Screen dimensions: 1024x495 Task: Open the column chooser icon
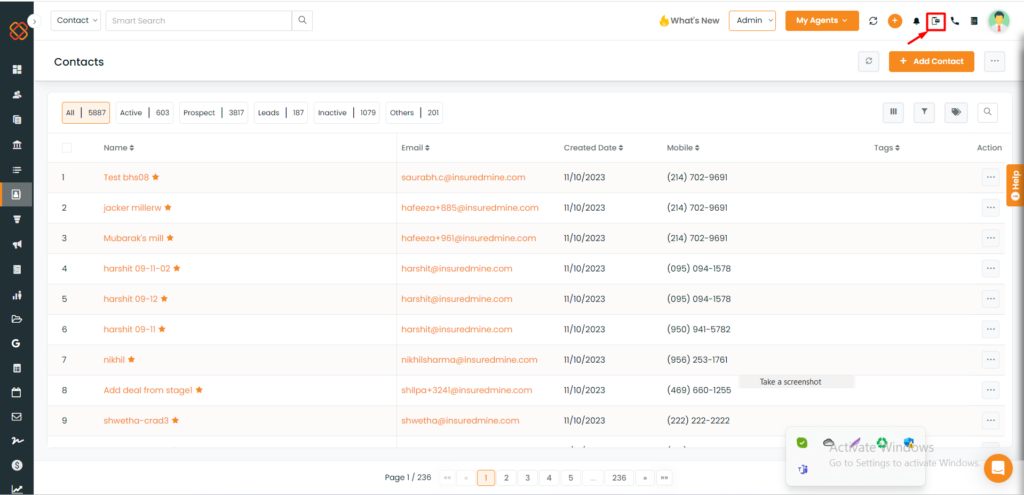[x=893, y=112]
